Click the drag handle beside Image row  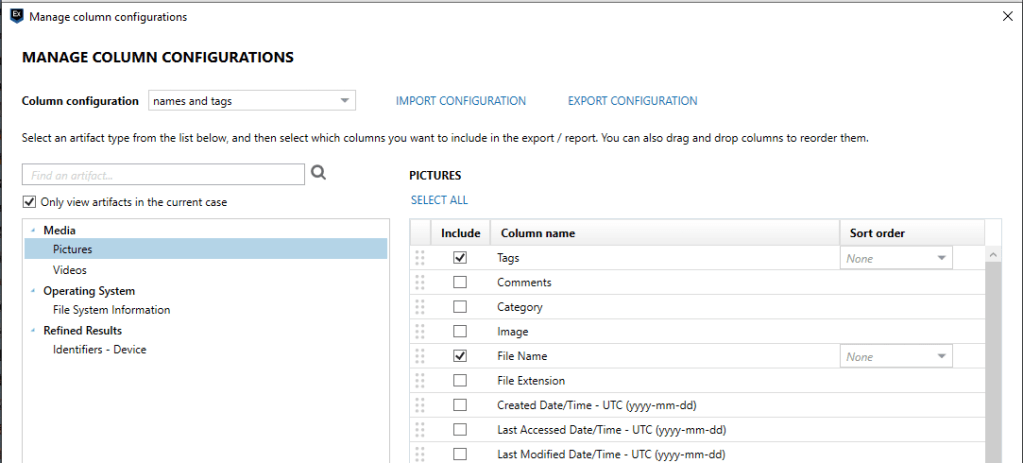click(420, 331)
